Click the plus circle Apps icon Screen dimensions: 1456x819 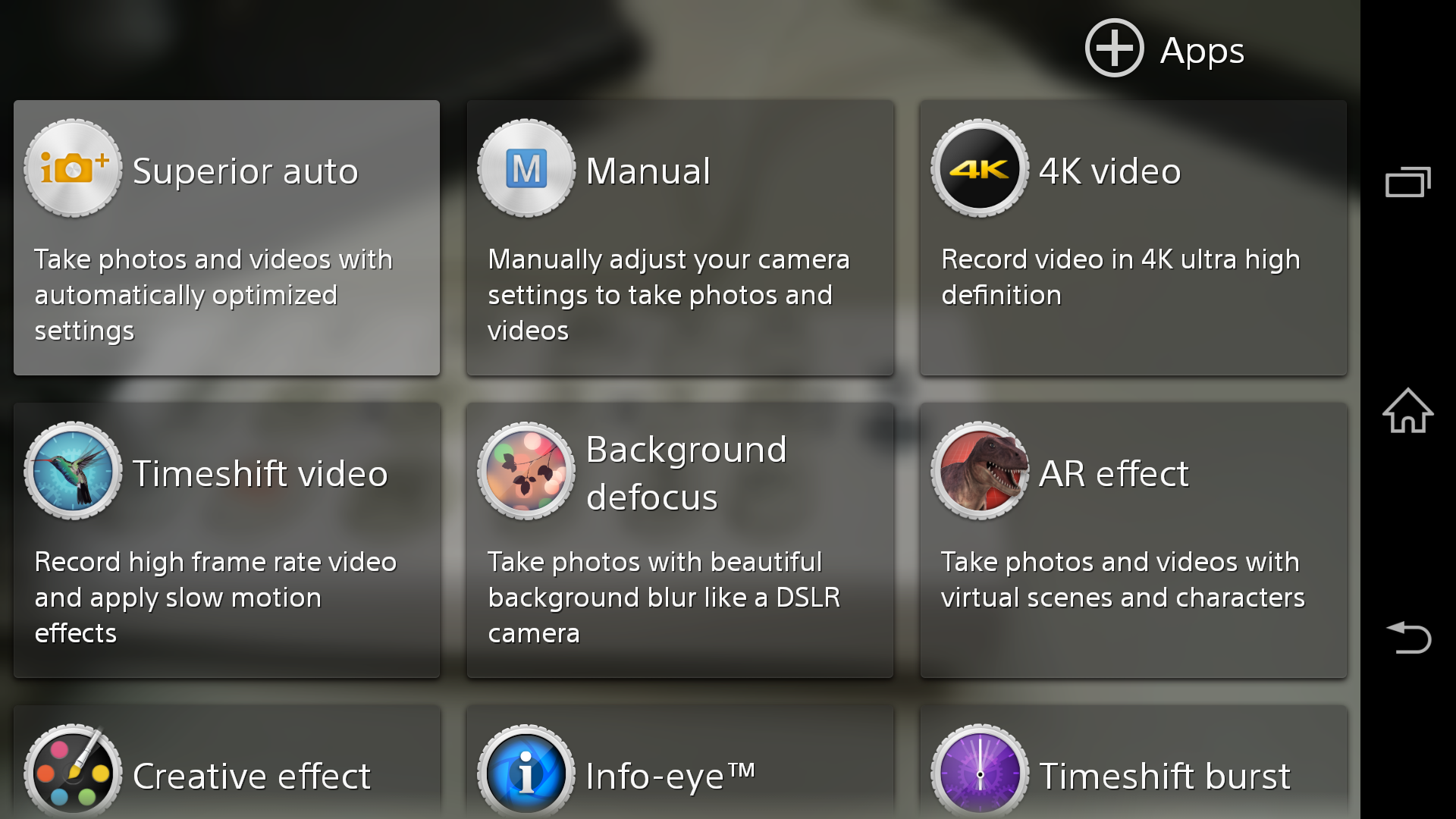pos(1114,49)
